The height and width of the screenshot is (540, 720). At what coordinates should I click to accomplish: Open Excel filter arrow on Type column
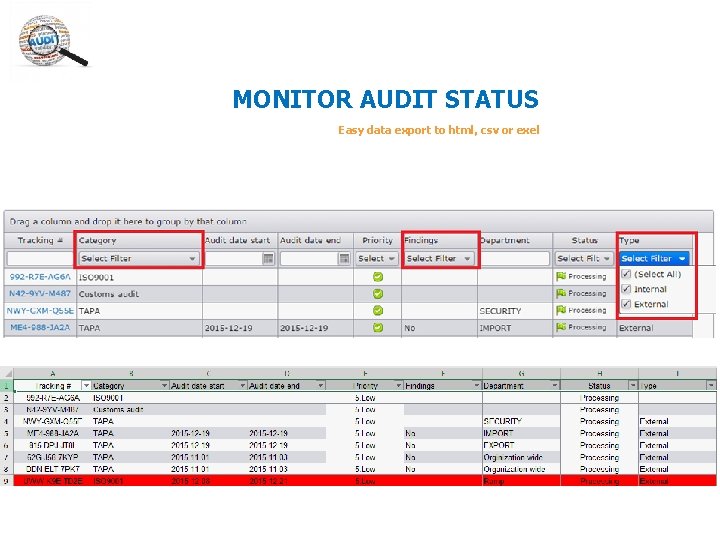pyautogui.click(x=711, y=386)
